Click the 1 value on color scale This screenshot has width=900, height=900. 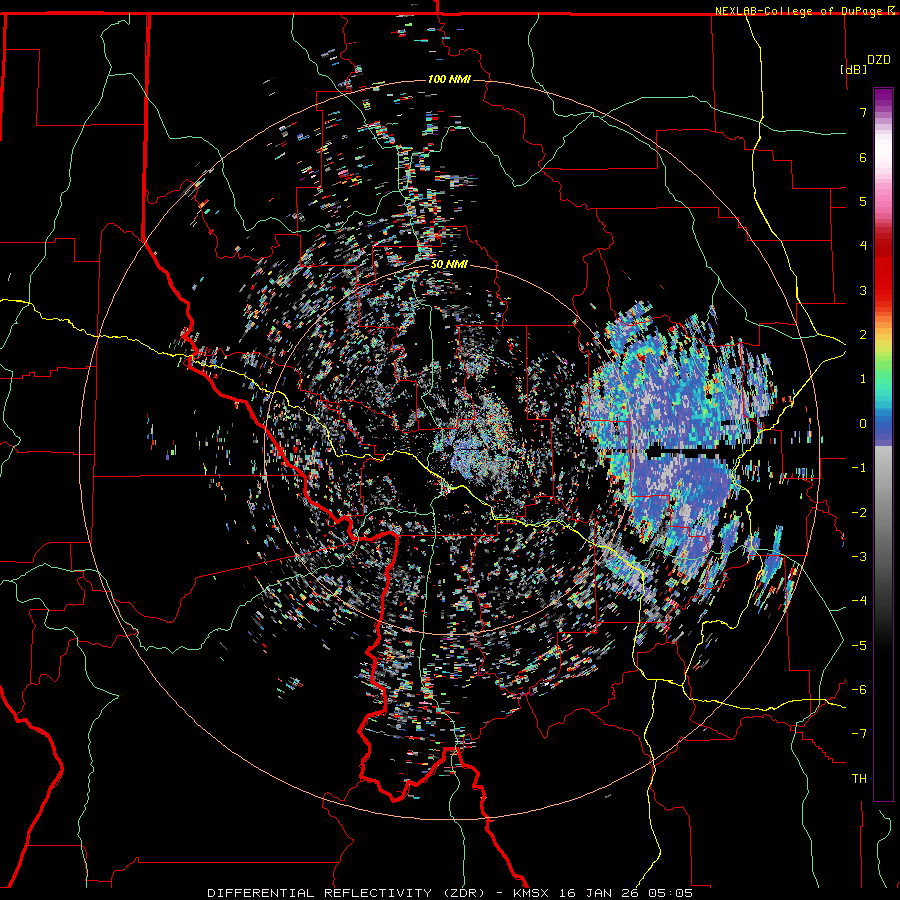[863, 379]
